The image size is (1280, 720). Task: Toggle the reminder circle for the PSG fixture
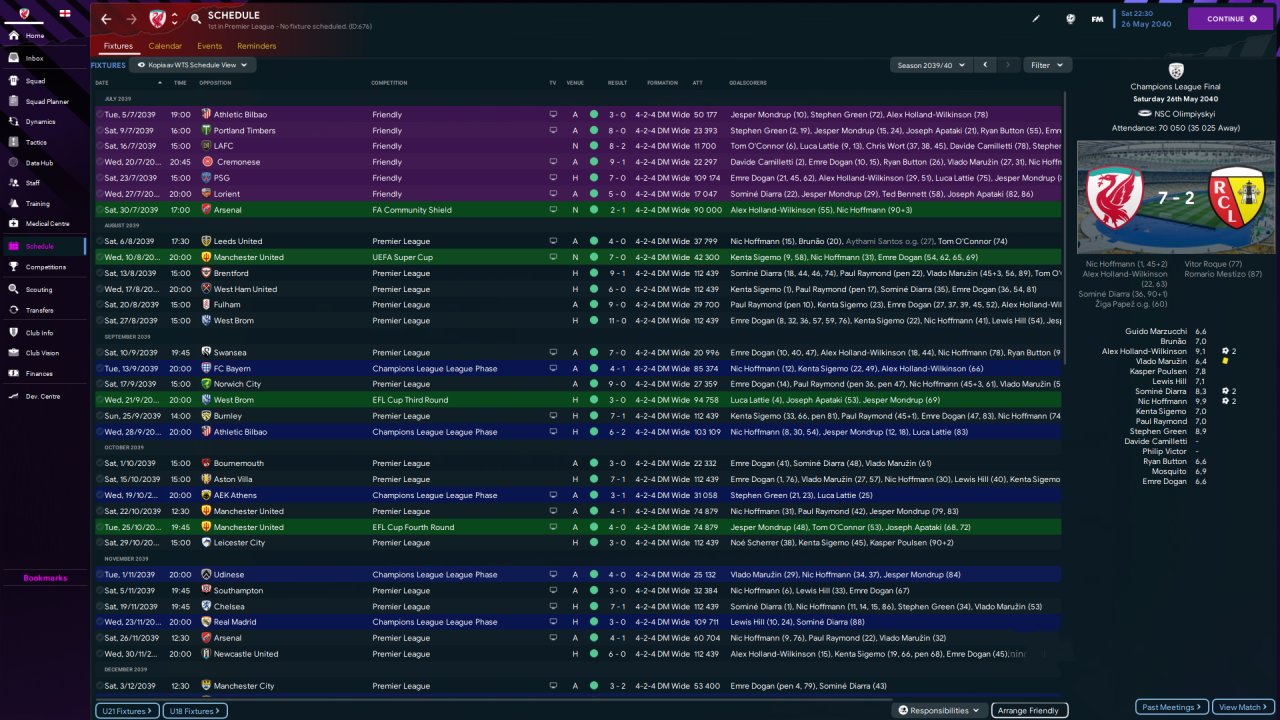point(99,178)
